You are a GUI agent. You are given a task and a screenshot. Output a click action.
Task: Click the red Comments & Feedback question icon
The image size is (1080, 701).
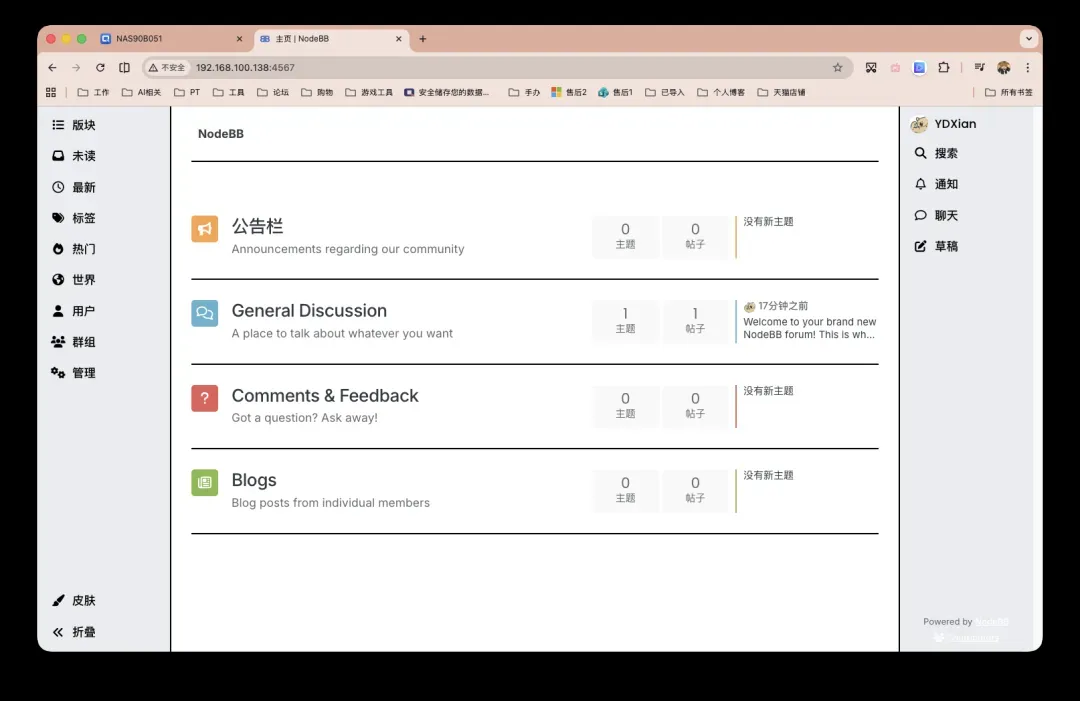point(204,398)
